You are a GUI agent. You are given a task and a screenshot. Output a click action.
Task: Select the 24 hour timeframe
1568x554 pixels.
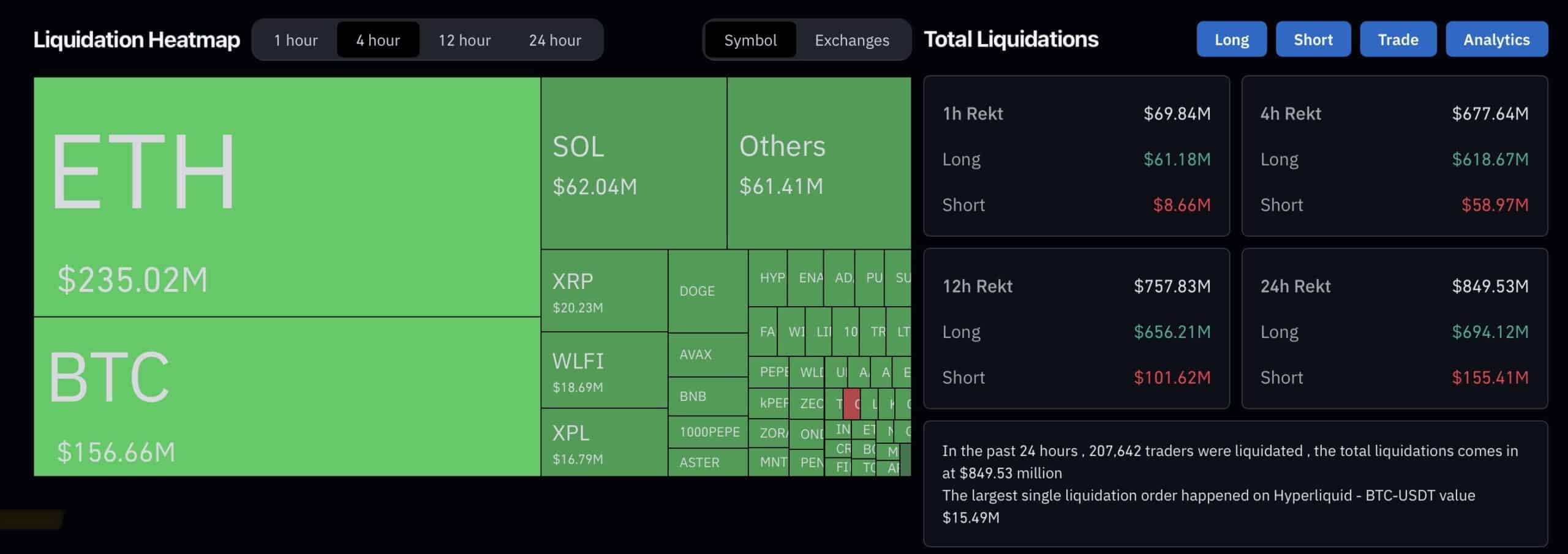pos(555,40)
